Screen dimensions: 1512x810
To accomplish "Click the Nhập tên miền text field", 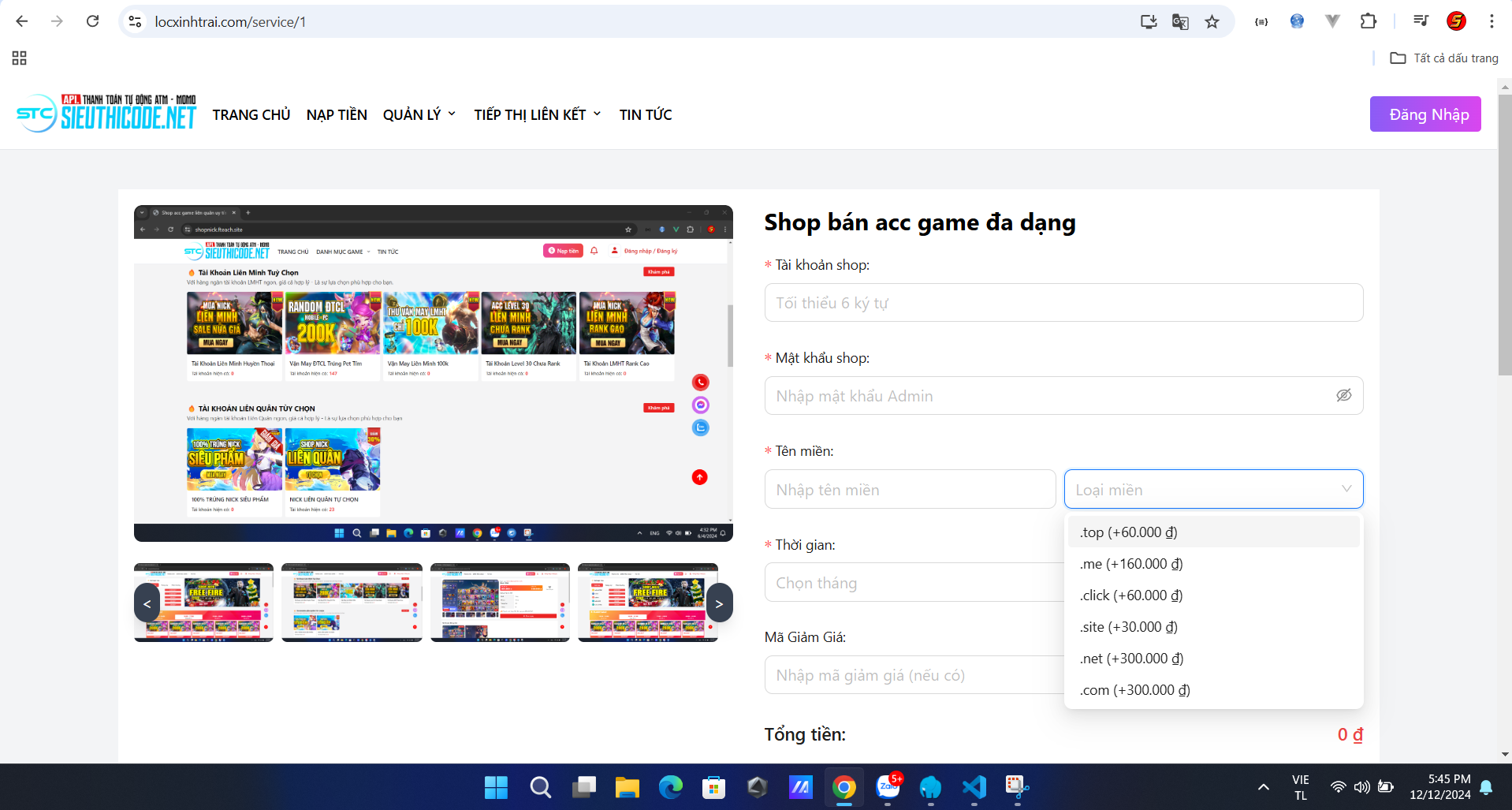I will coord(909,490).
